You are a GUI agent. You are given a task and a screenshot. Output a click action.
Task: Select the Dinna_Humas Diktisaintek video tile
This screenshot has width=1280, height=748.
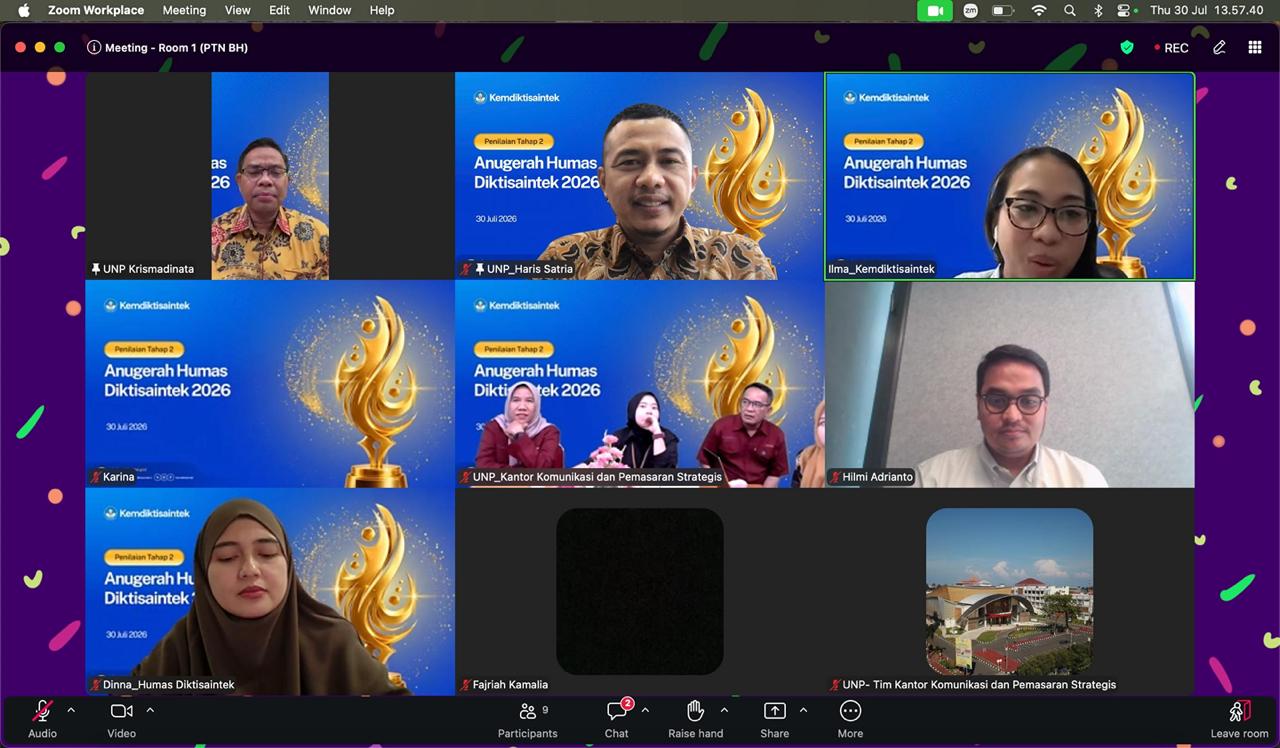point(270,592)
